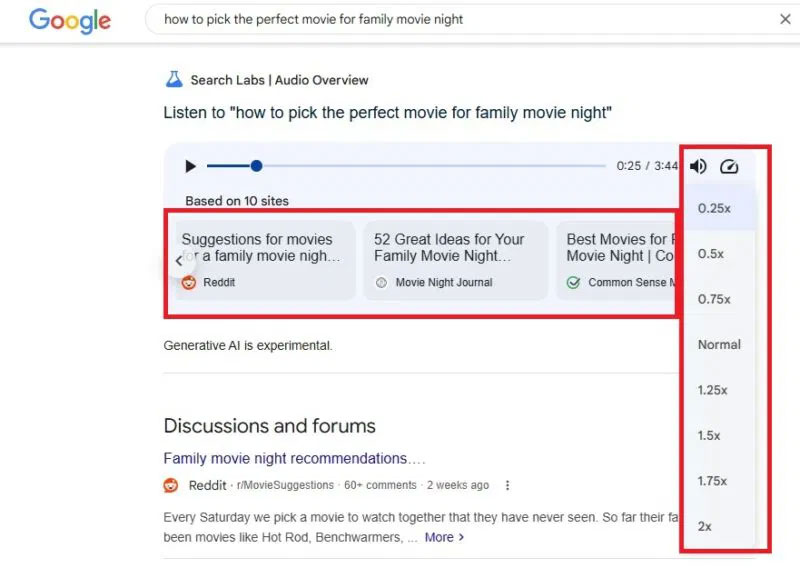800x568 pixels.
Task: Click the Search Labs flask icon
Action: pos(174,80)
